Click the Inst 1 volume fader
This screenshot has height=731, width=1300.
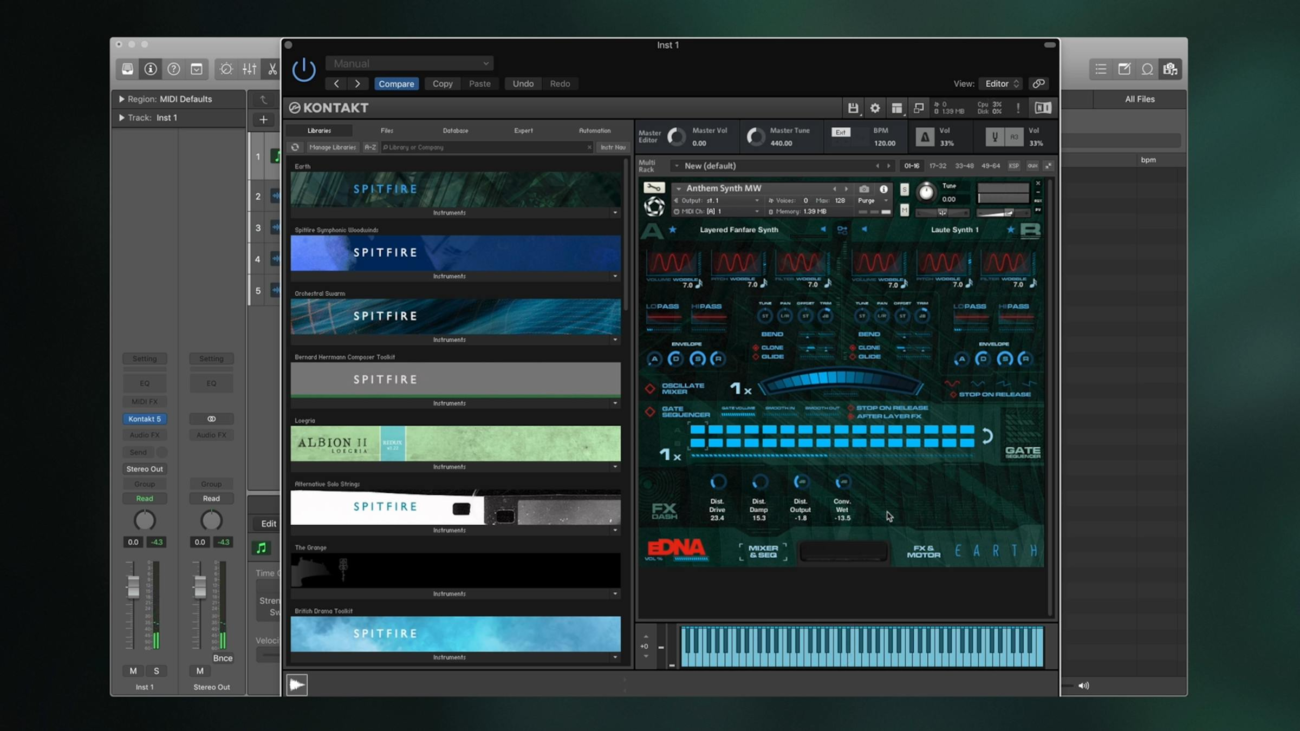click(x=133, y=589)
